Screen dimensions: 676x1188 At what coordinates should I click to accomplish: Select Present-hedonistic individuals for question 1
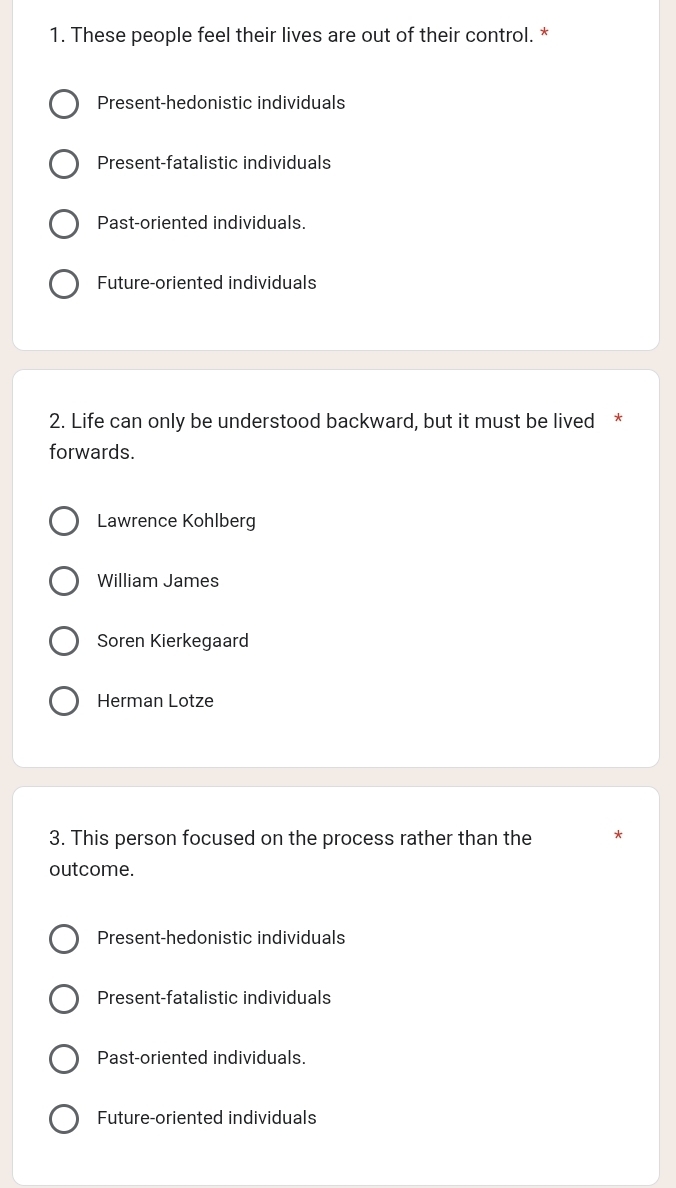point(64,104)
